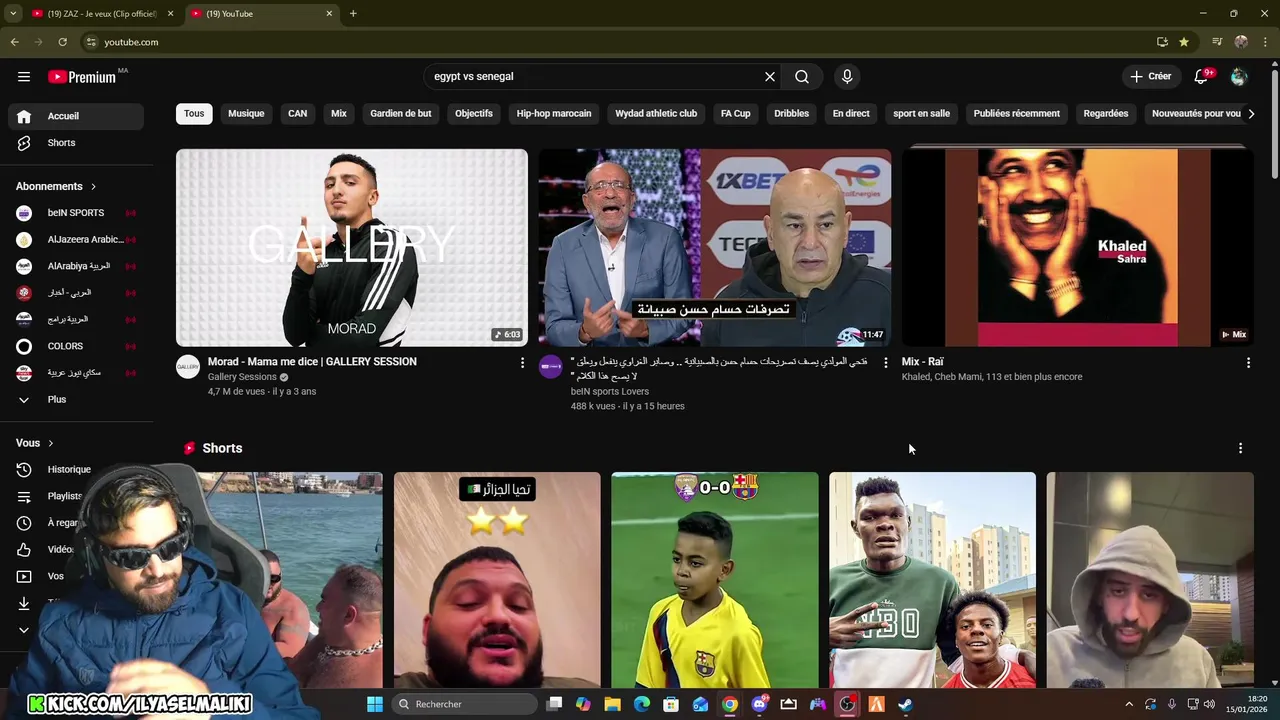Viewport: 1280px width, 720px height.
Task: Open the Windows Start menu
Action: pyautogui.click(x=375, y=704)
